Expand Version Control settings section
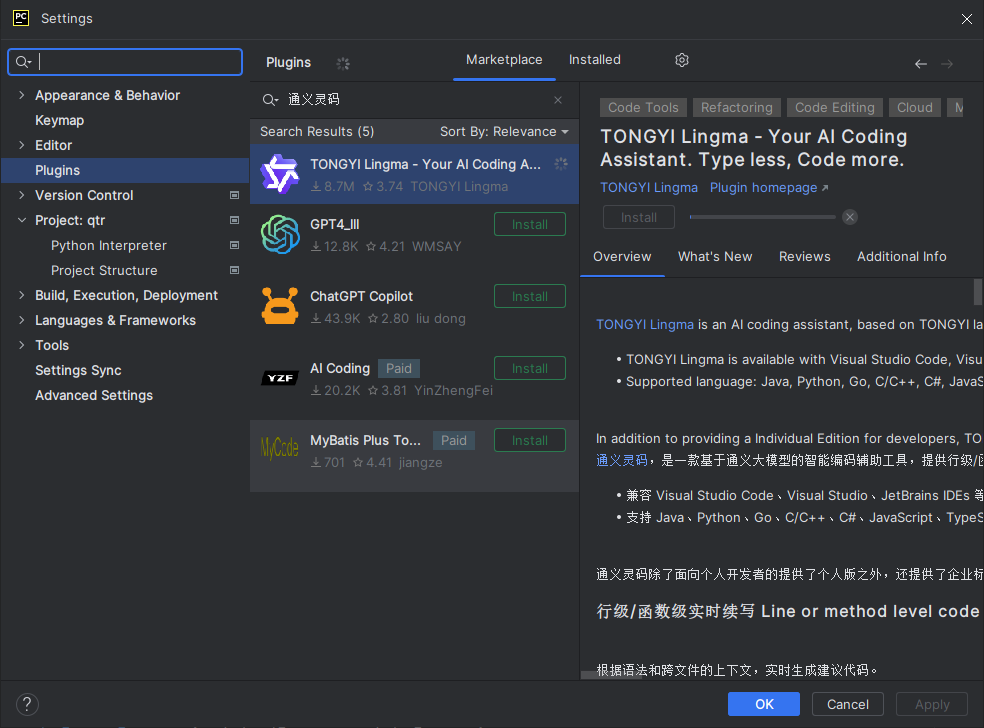 coord(22,195)
